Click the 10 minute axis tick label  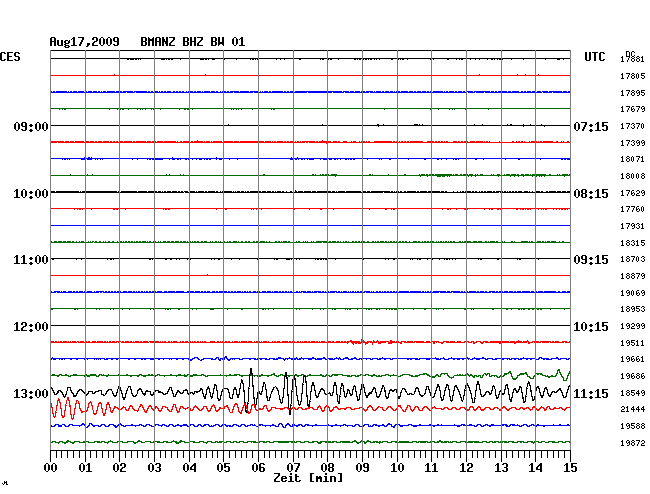397,468
